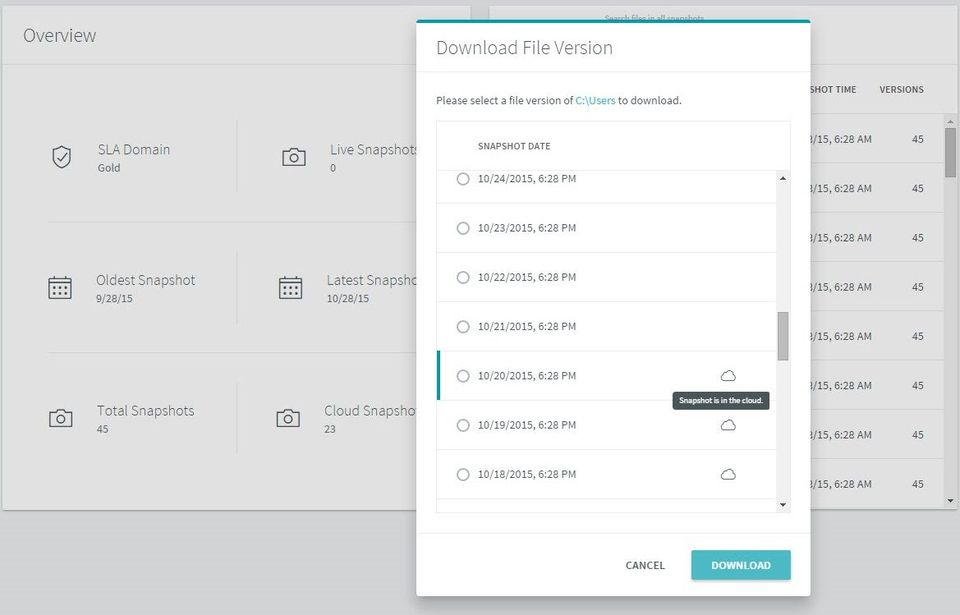Click the Live Snapshots camera icon
The height and width of the screenshot is (615, 960).
pos(294,157)
